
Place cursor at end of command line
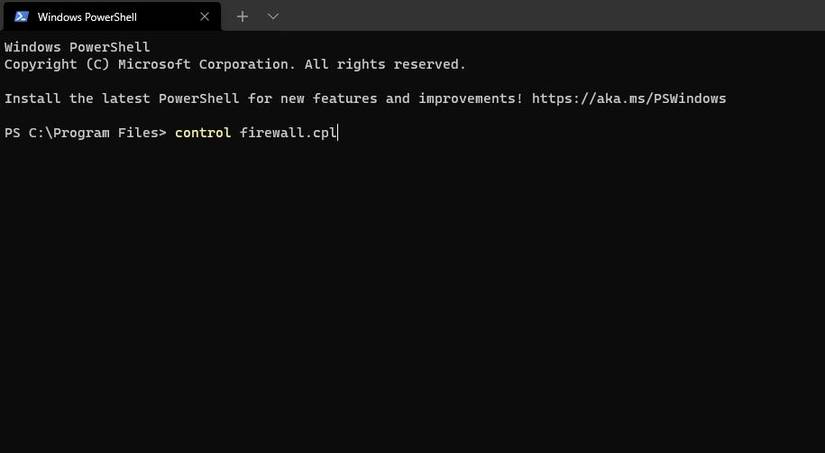(338, 133)
